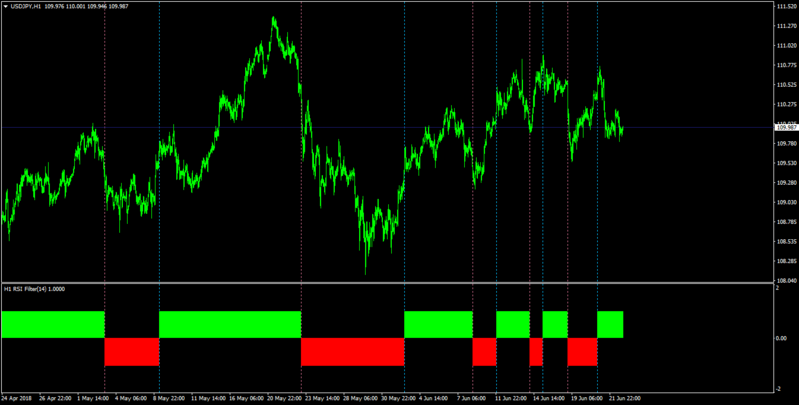Viewport: 799px width, 405px height.
Task: Click the 108.785 price axis label
Action: pyautogui.click(x=786, y=222)
